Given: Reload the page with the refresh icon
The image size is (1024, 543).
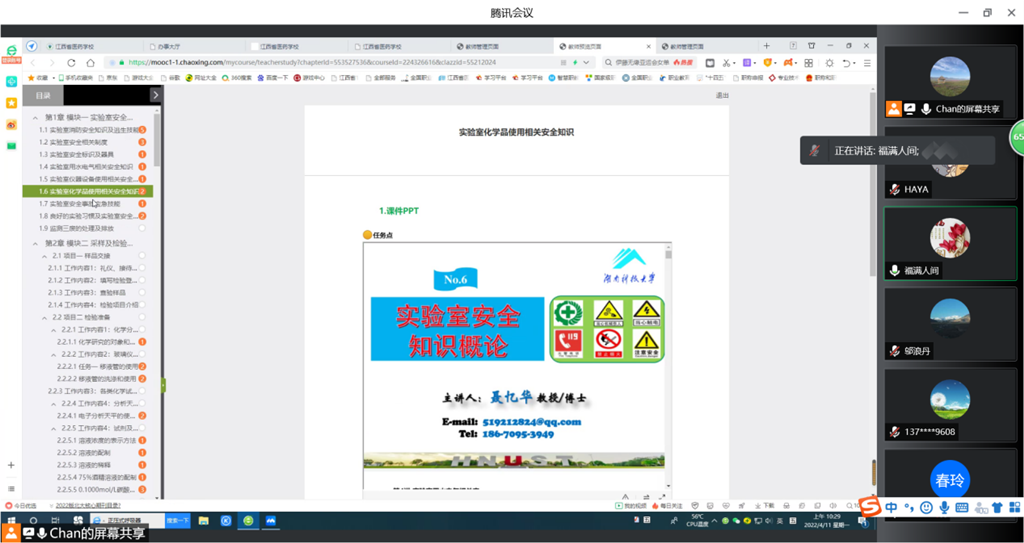Looking at the screenshot, I should tap(71, 63).
